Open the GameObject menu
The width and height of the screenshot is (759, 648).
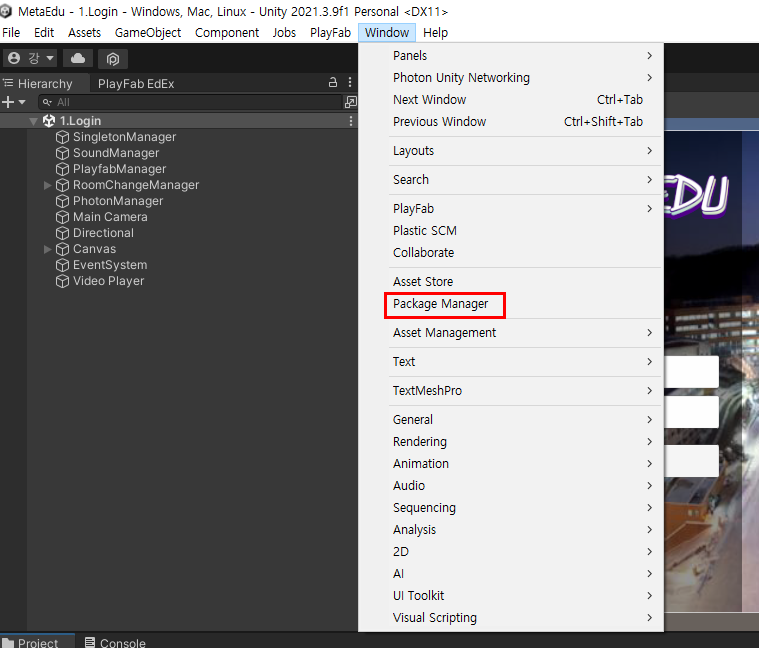148,32
